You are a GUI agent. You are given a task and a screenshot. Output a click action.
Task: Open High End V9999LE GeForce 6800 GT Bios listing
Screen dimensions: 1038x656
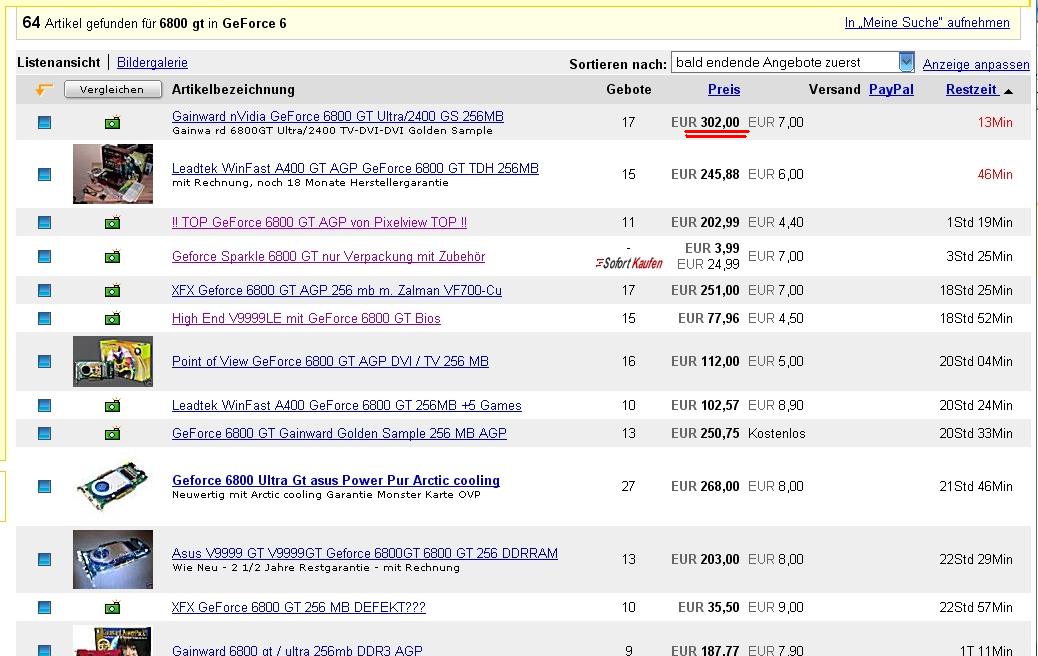(306, 318)
